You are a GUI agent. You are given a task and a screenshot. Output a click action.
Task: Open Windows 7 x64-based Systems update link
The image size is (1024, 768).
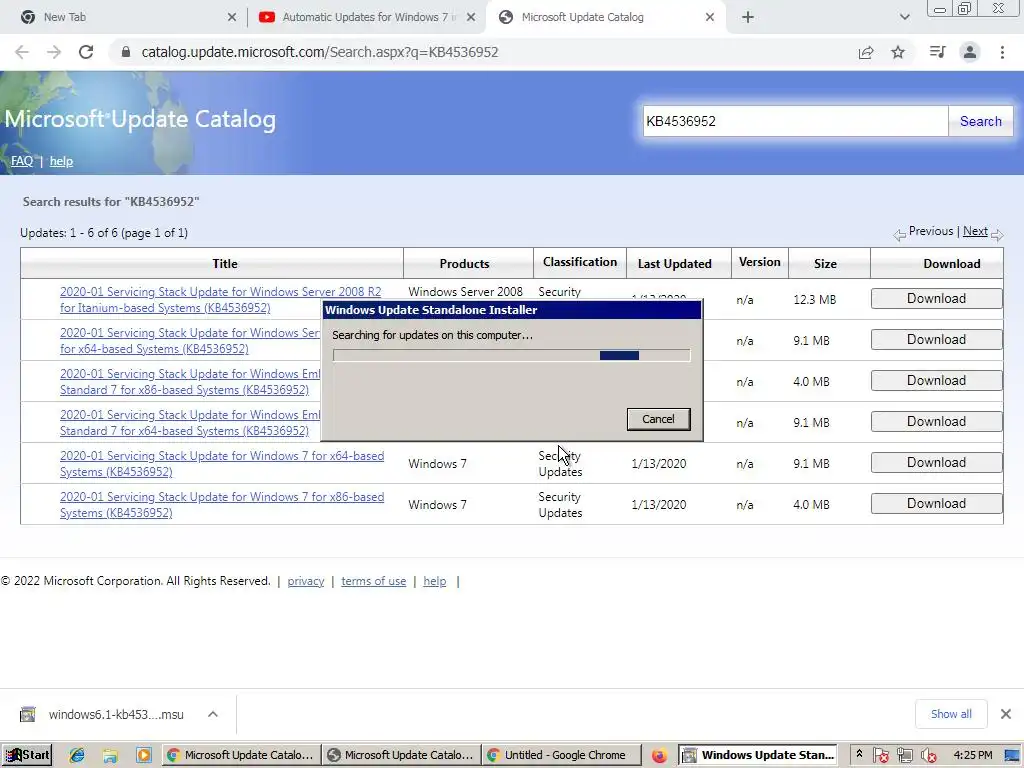(x=222, y=464)
